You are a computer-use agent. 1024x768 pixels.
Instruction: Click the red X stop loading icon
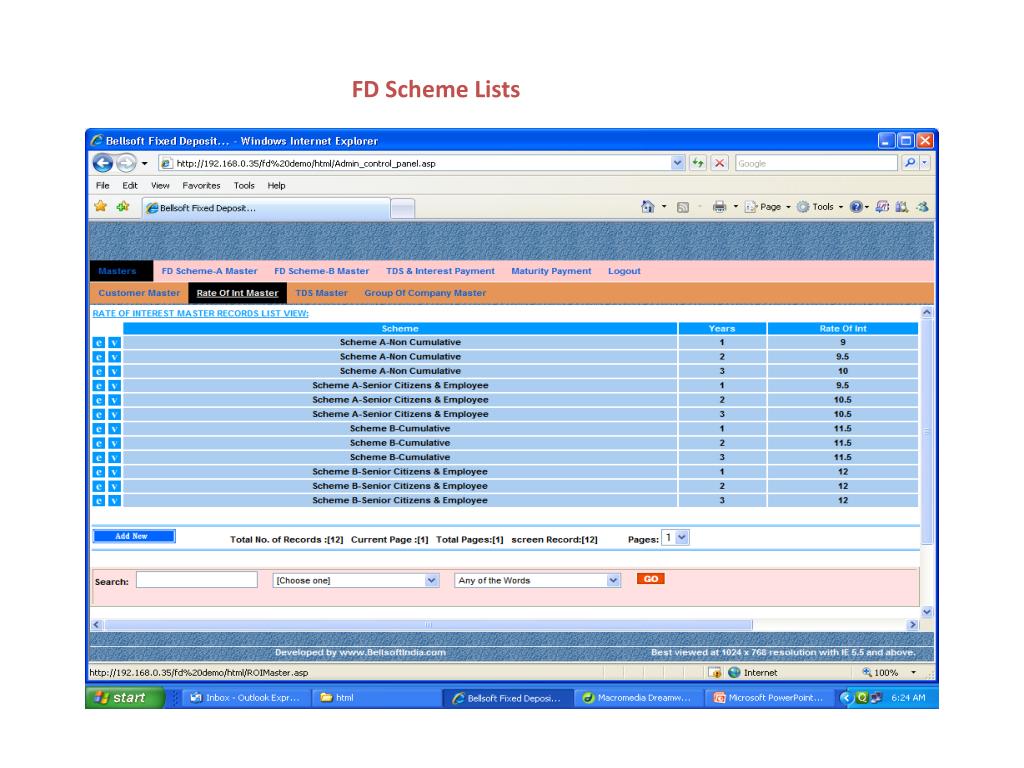pyautogui.click(x=719, y=163)
